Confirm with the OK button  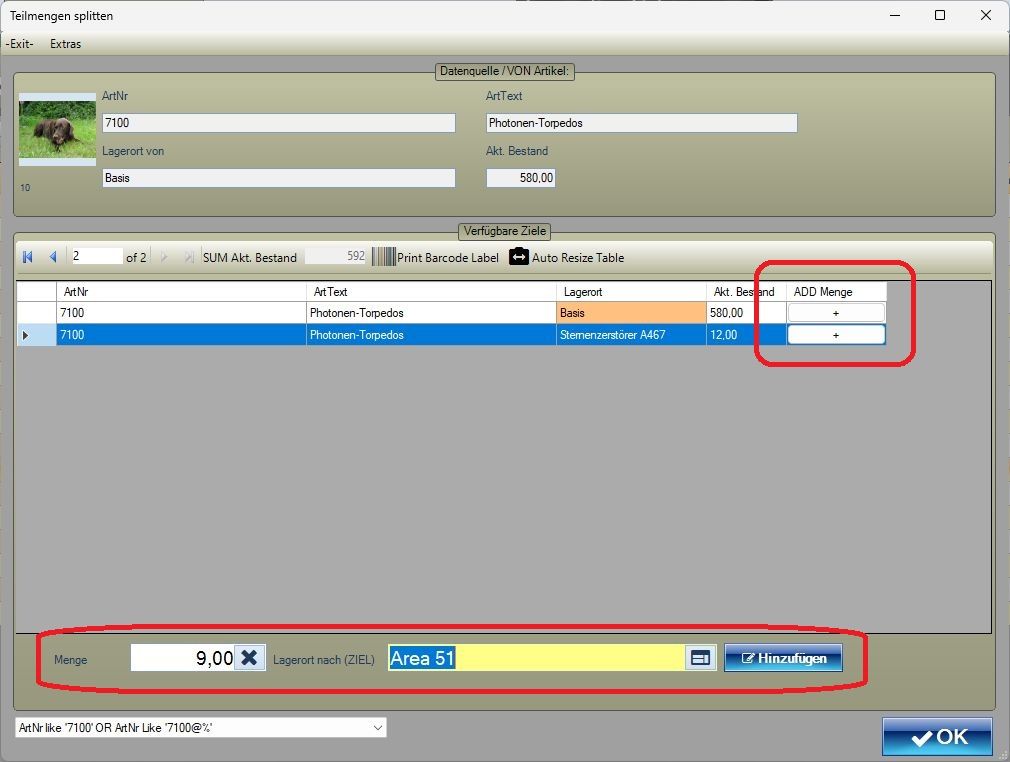[937, 737]
